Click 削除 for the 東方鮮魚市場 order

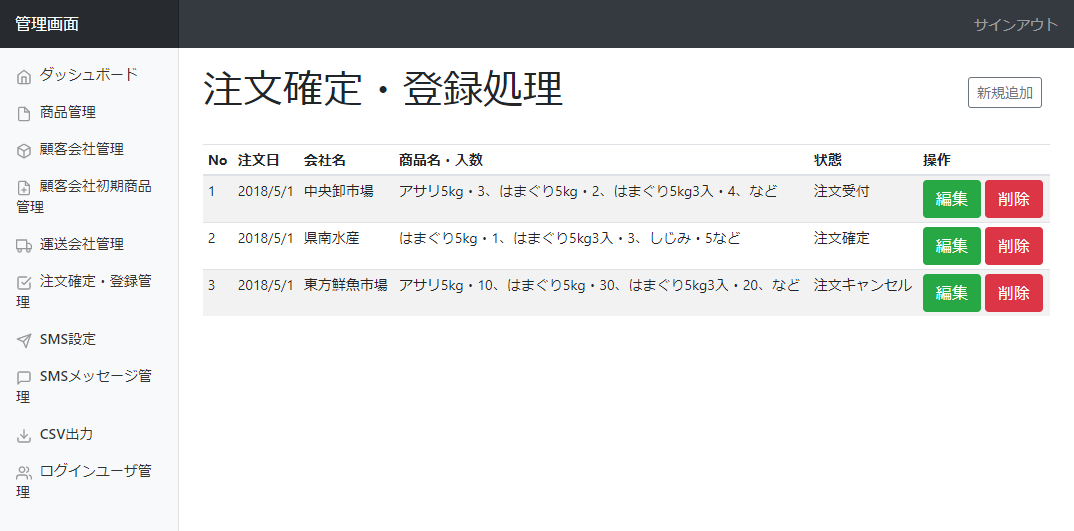1014,293
